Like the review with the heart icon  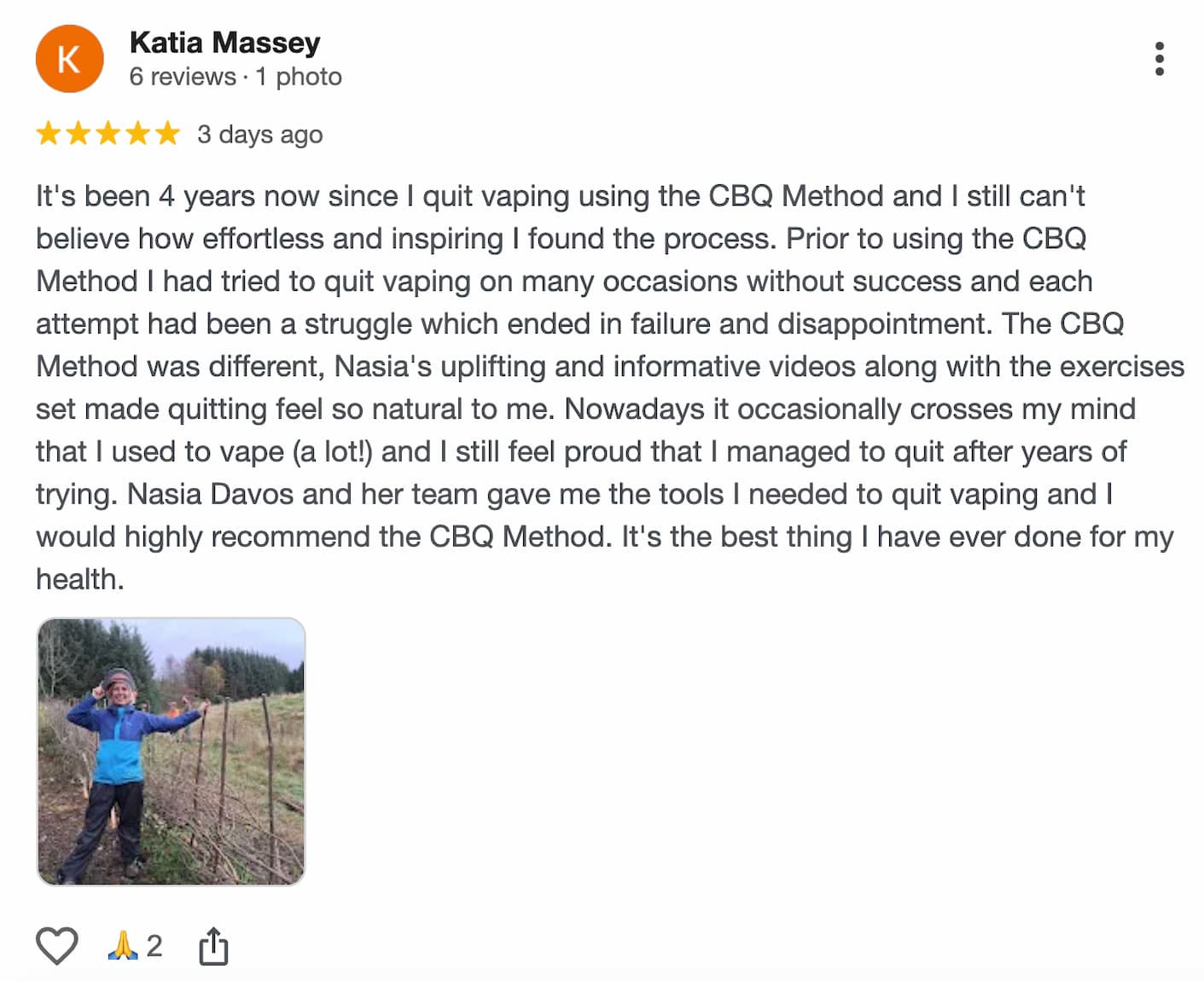[56, 945]
